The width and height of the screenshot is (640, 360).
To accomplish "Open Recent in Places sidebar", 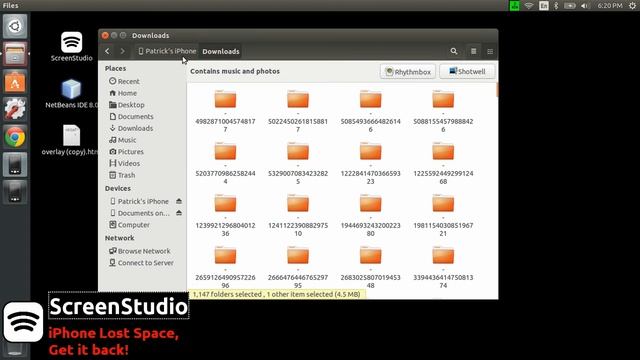I will (x=124, y=81).
